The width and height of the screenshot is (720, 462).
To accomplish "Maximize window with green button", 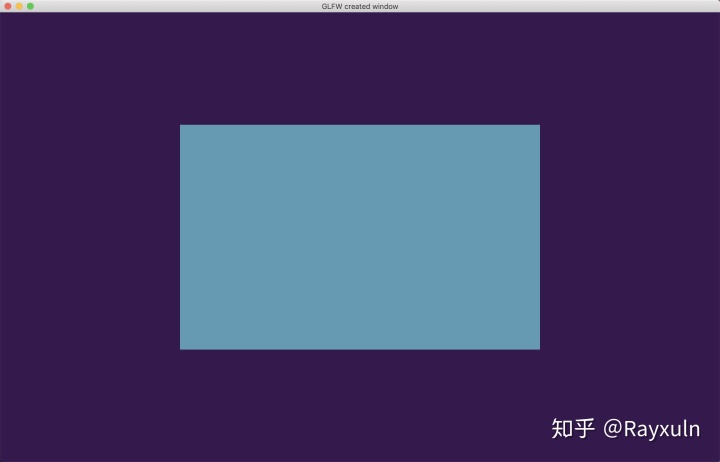I will pyautogui.click(x=30, y=6).
